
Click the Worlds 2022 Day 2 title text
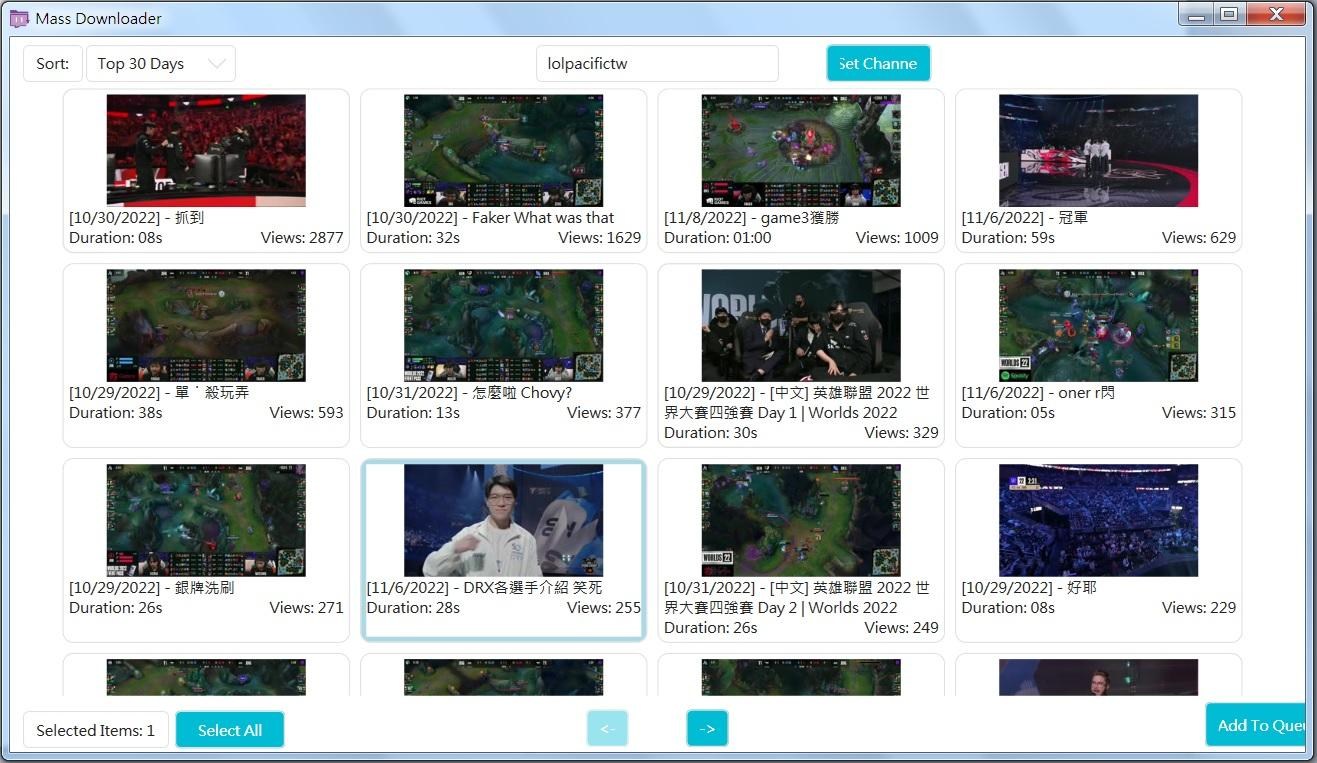coord(797,598)
